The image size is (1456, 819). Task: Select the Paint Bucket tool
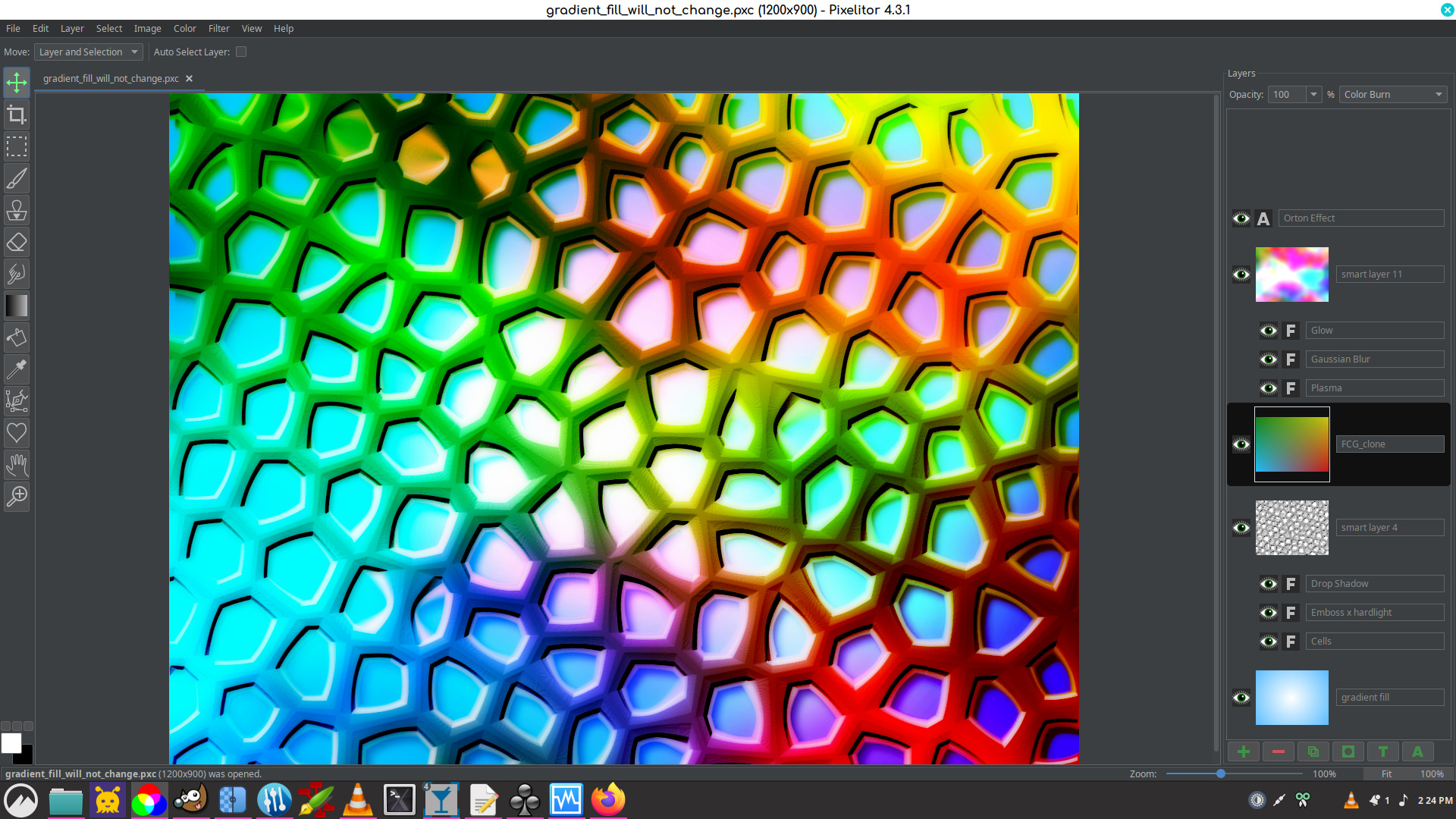click(17, 337)
